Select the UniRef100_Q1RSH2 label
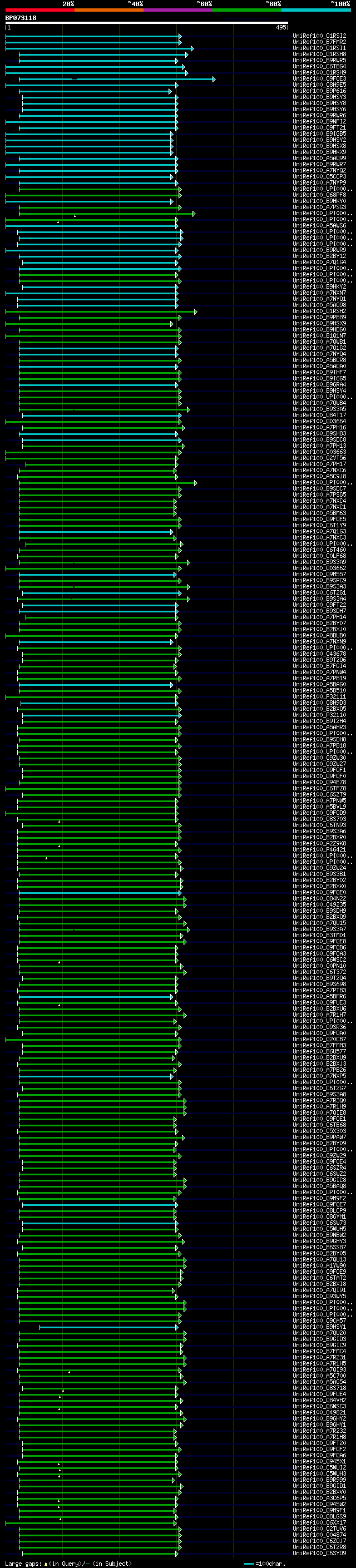The image size is (356, 1568). (x=319, y=311)
